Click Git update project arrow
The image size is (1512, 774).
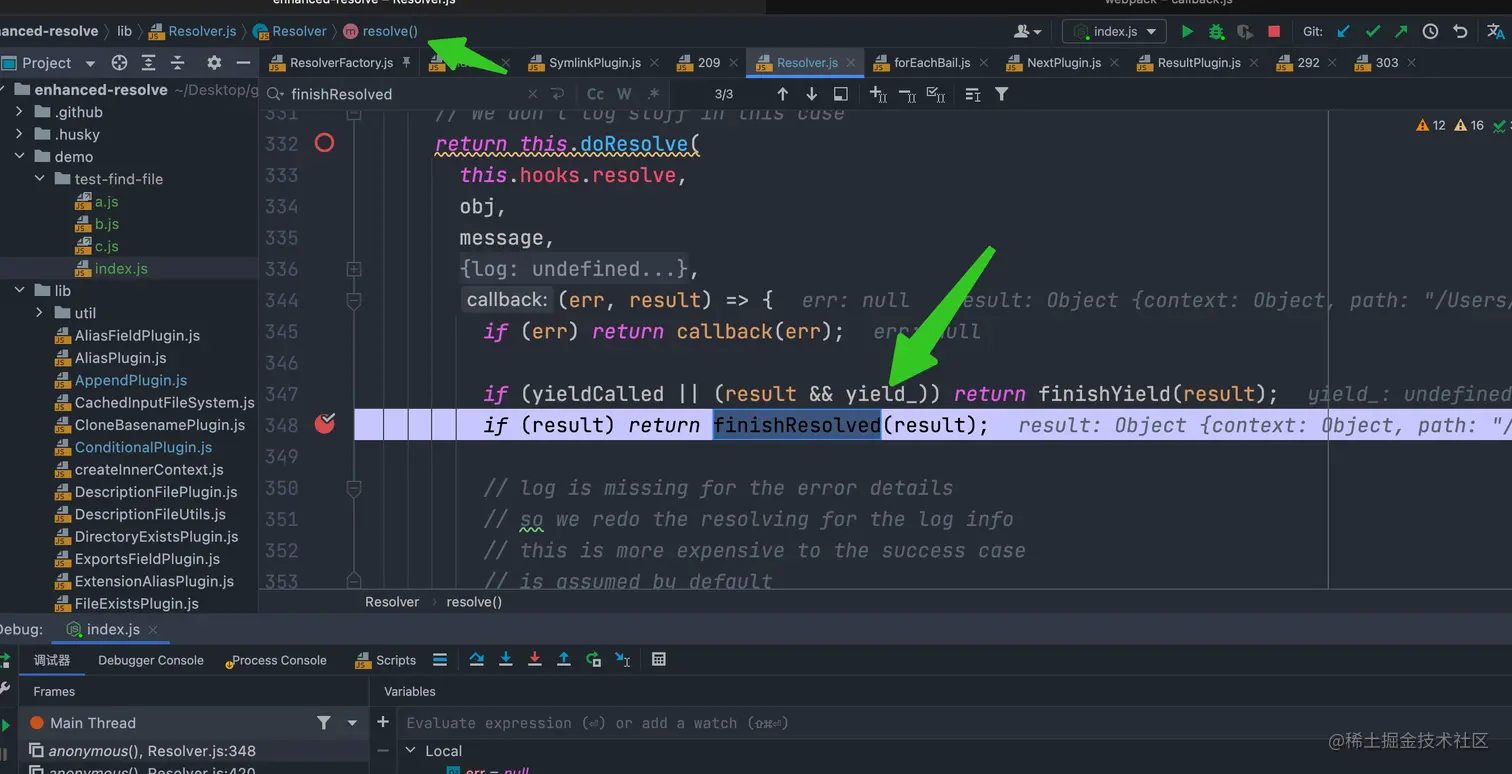(1343, 32)
